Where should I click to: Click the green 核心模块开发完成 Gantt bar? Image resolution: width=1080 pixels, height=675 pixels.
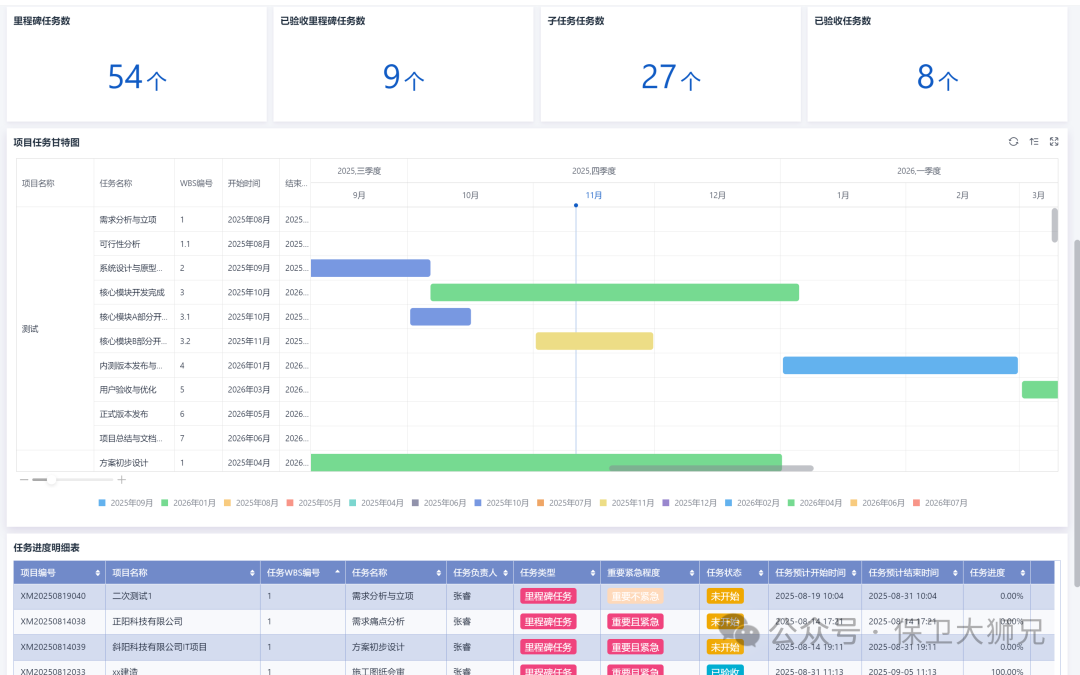[x=614, y=292]
